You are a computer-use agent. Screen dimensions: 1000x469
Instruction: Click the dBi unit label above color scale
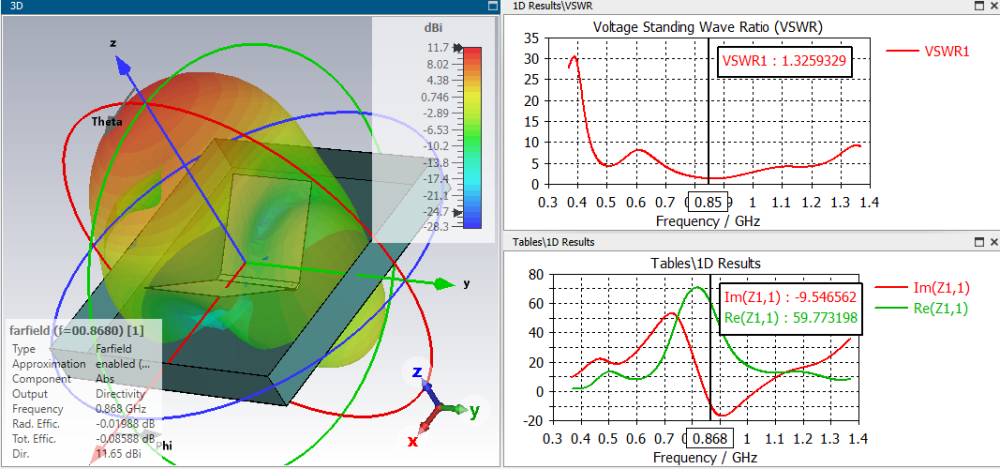[433, 28]
